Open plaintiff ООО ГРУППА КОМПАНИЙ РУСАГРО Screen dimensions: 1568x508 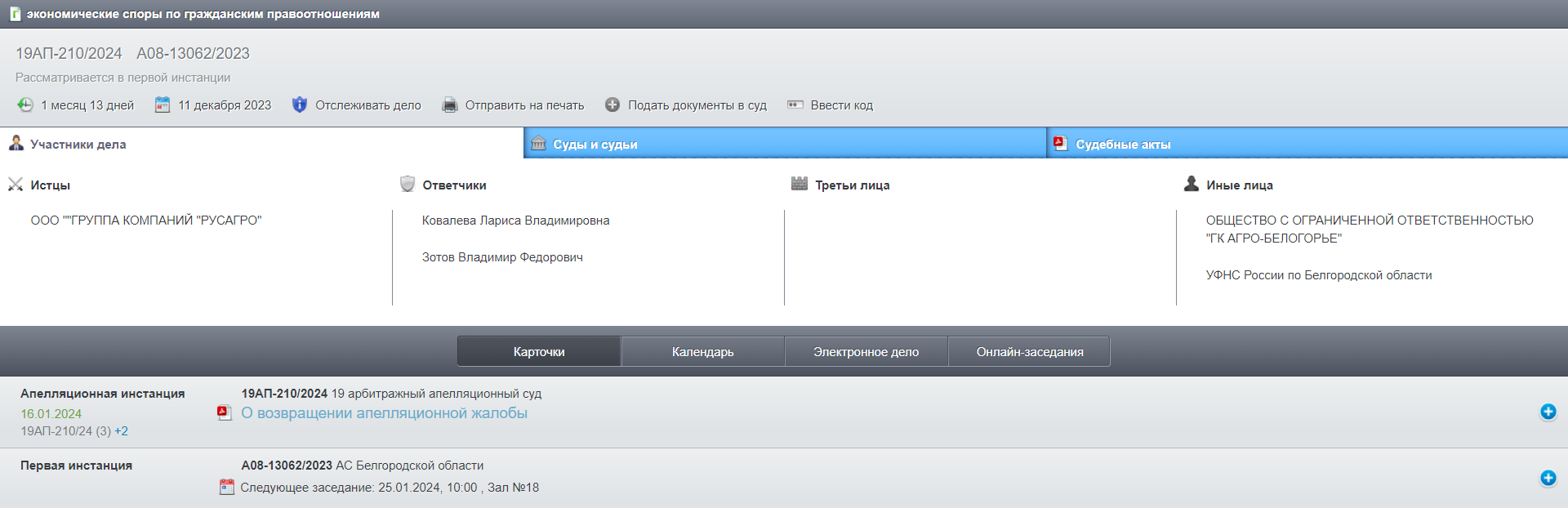[x=146, y=221]
